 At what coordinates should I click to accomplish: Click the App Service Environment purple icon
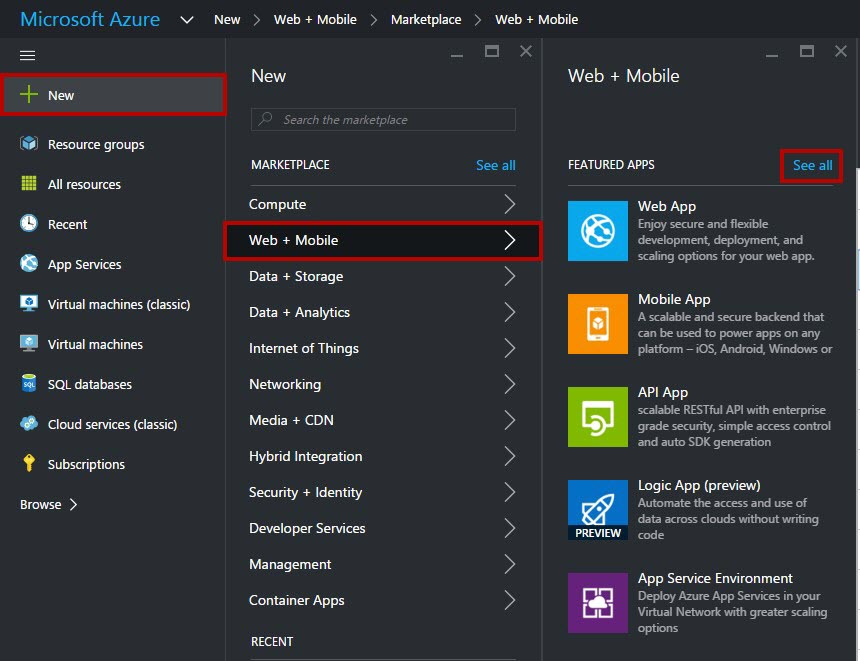[598, 603]
